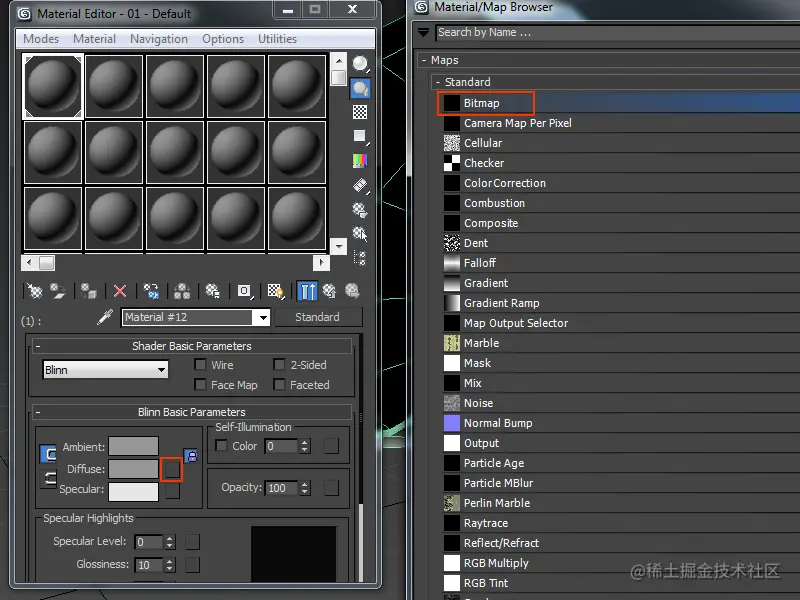The width and height of the screenshot is (800, 600).
Task: Click the Diffuse color swatch
Action: [x=134, y=469]
